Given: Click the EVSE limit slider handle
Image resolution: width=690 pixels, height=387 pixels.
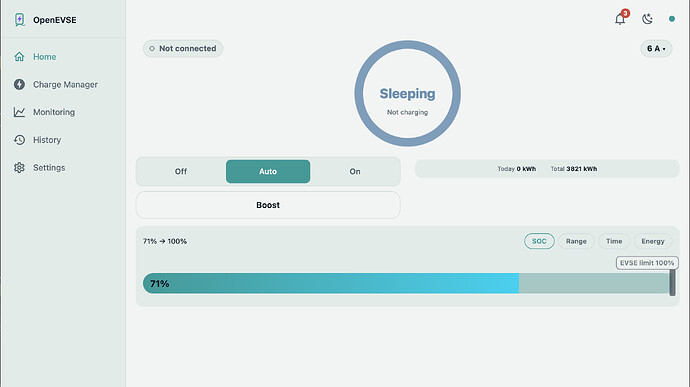Looking at the screenshot, I should [x=672, y=283].
